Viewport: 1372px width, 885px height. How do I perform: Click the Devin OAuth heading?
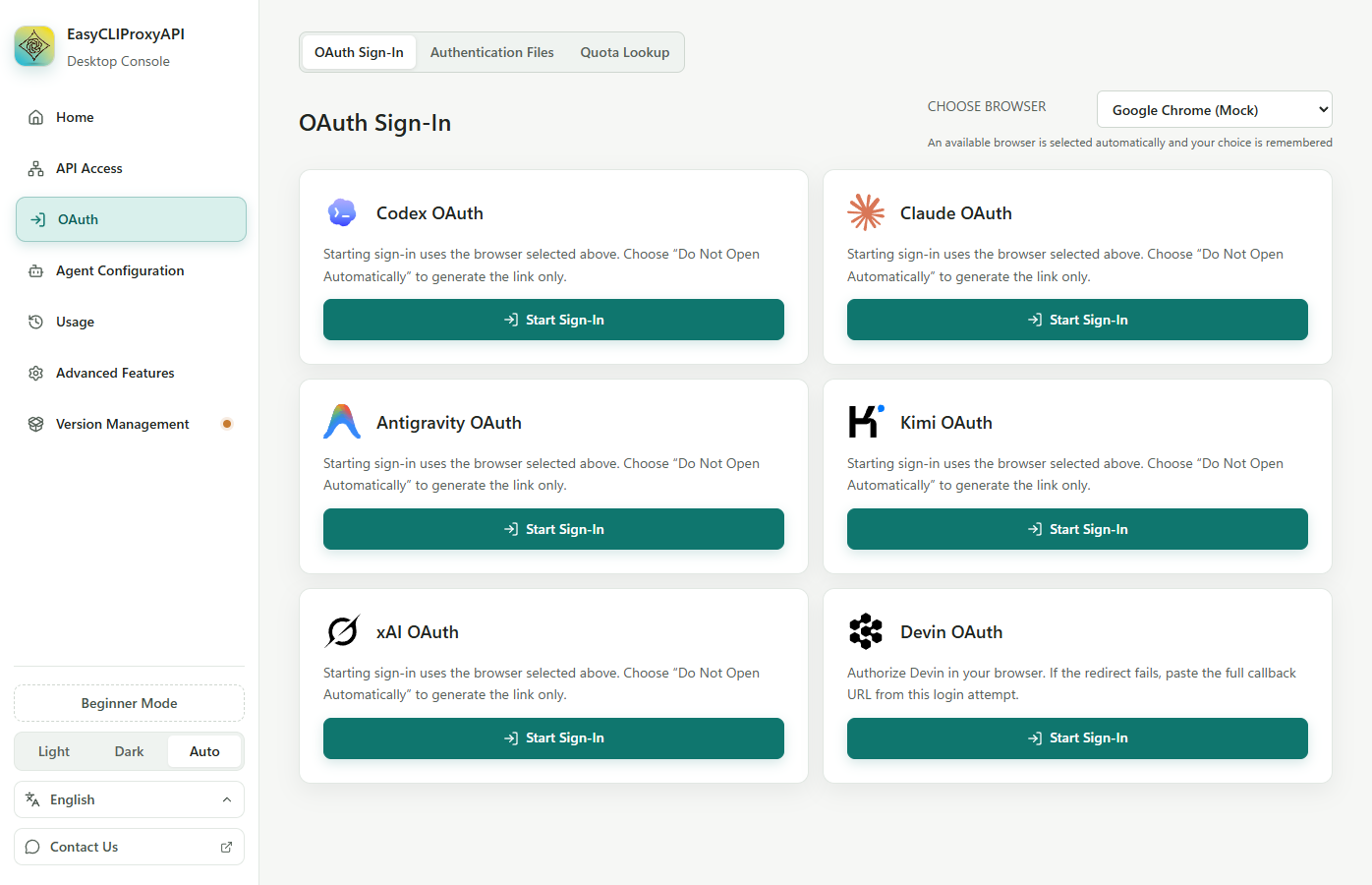951,632
